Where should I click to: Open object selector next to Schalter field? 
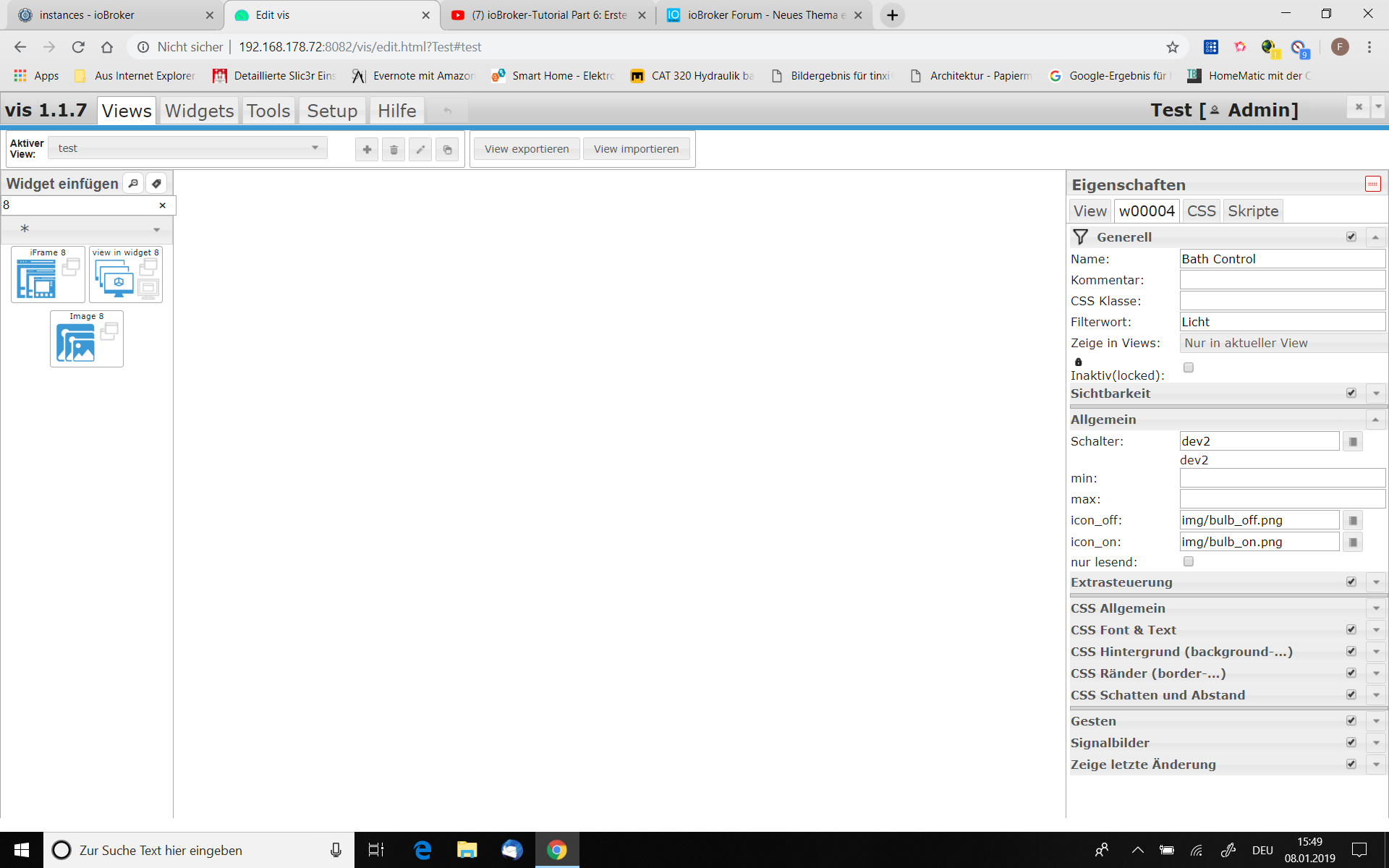click(x=1353, y=442)
